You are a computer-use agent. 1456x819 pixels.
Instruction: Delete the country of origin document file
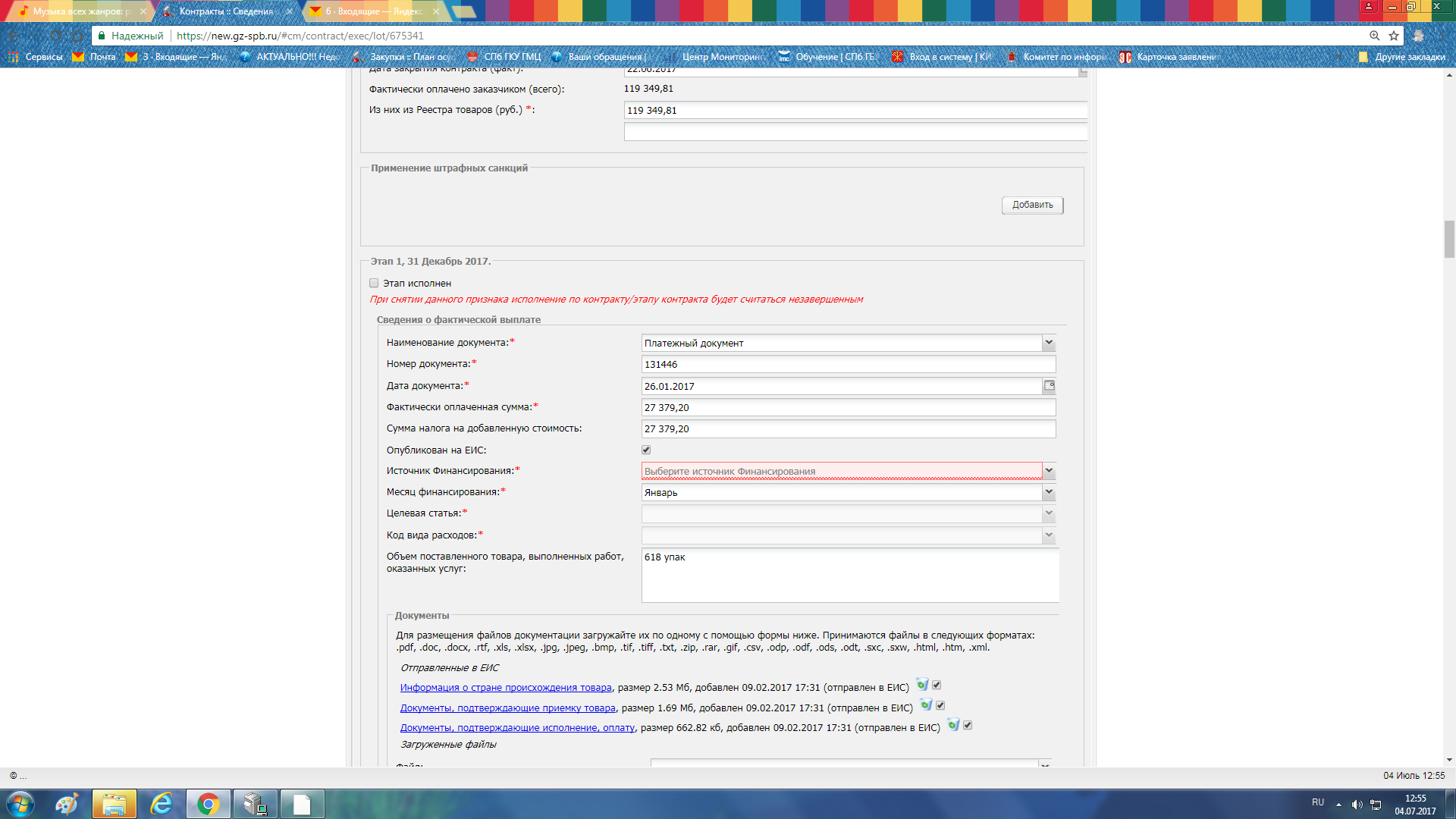coord(922,685)
